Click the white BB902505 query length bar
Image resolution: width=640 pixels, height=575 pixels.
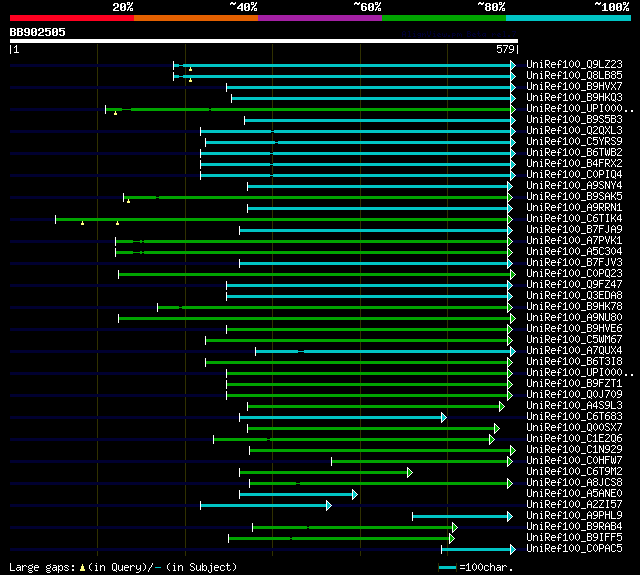click(264, 41)
